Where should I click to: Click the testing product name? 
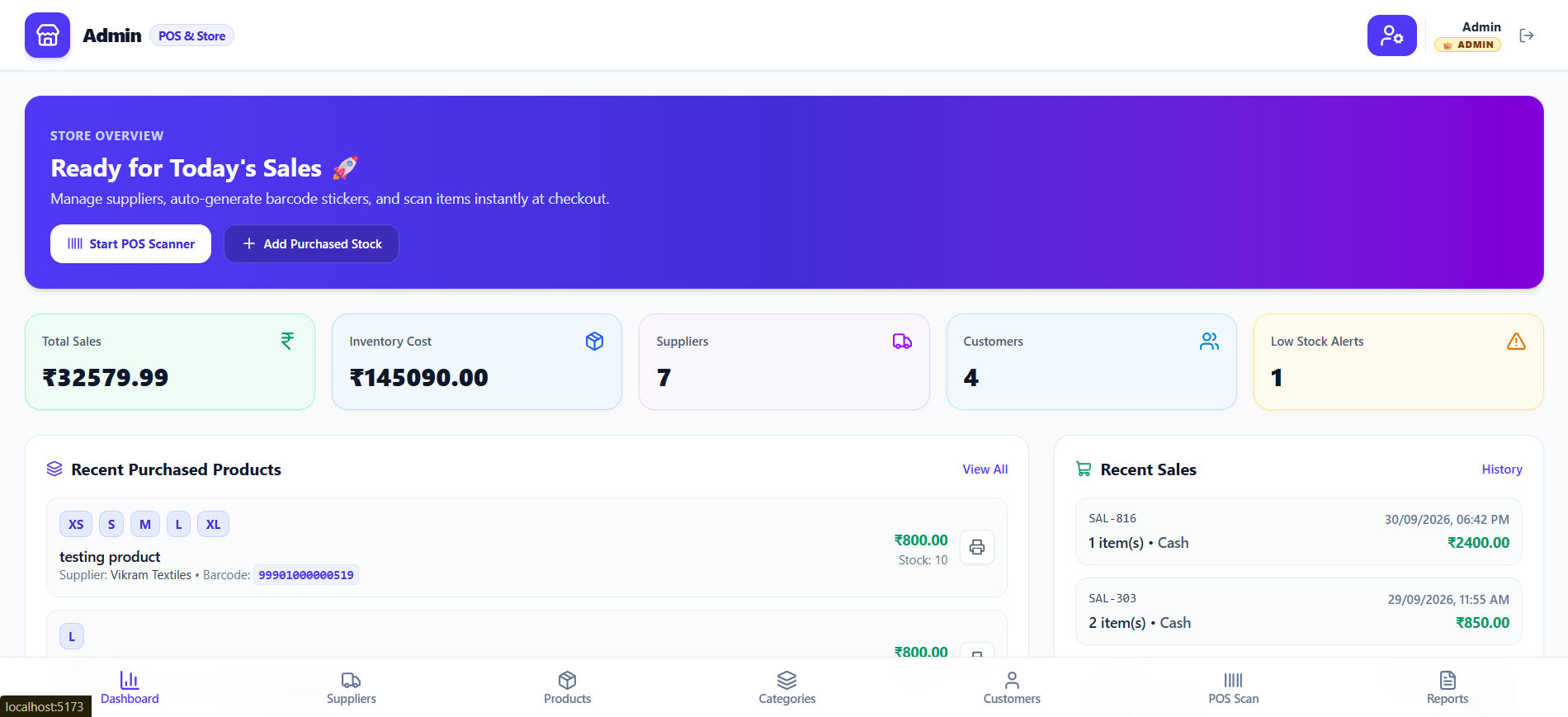point(110,556)
